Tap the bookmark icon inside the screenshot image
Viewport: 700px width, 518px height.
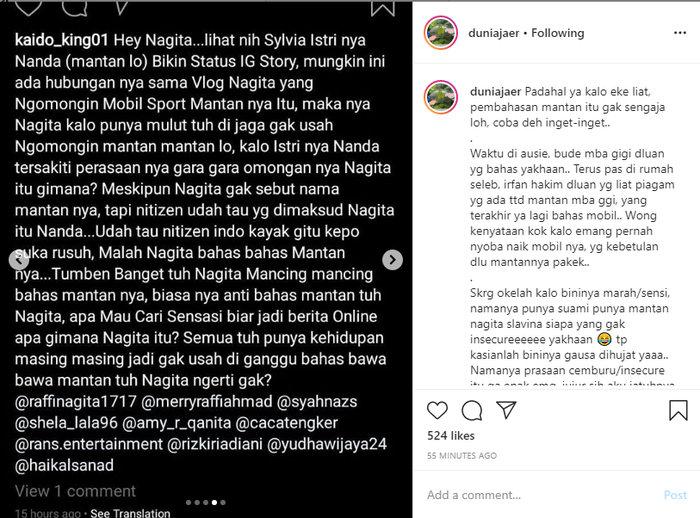click(x=383, y=8)
